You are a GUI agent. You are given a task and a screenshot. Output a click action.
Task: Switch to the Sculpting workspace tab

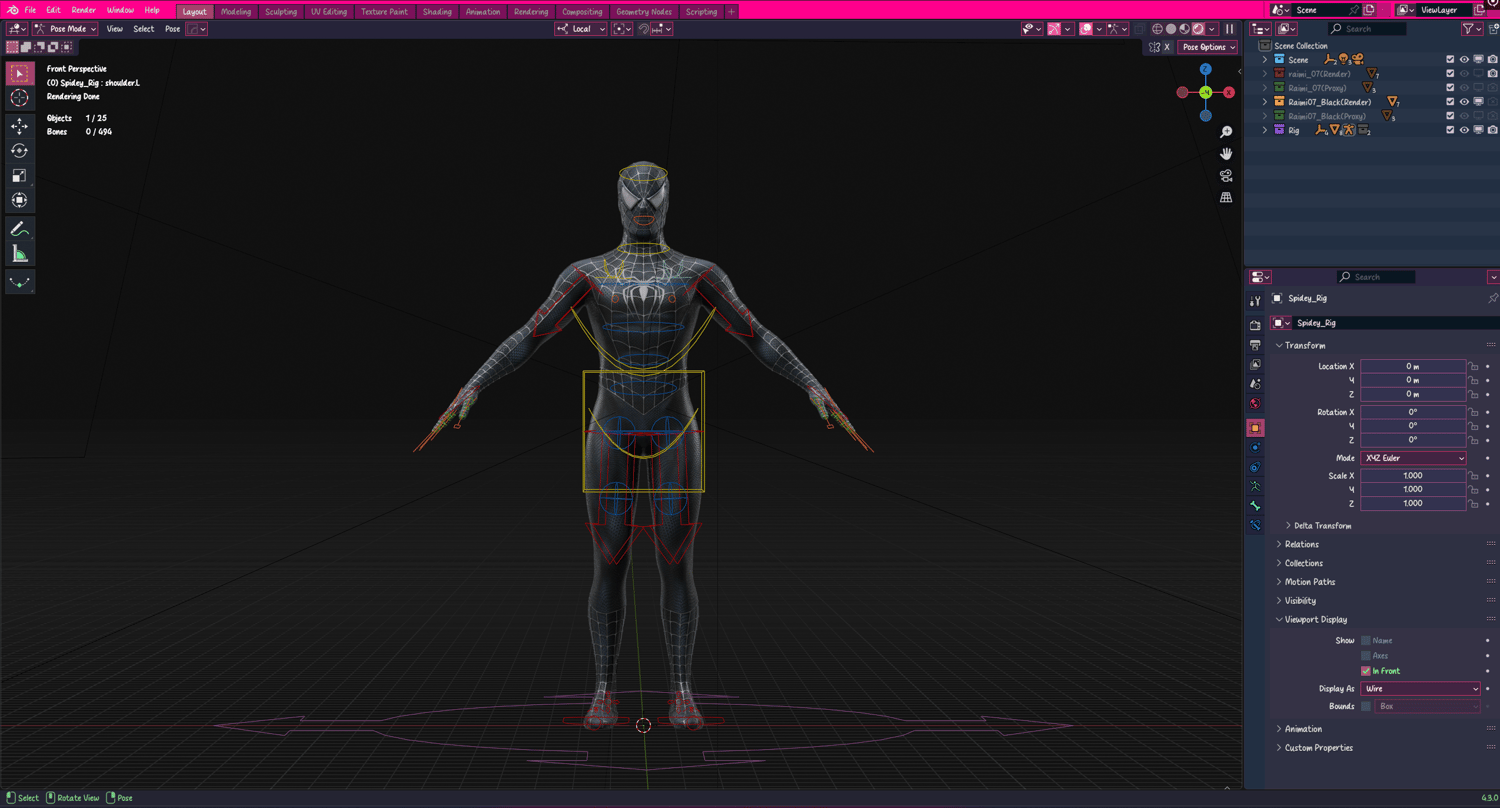(281, 12)
